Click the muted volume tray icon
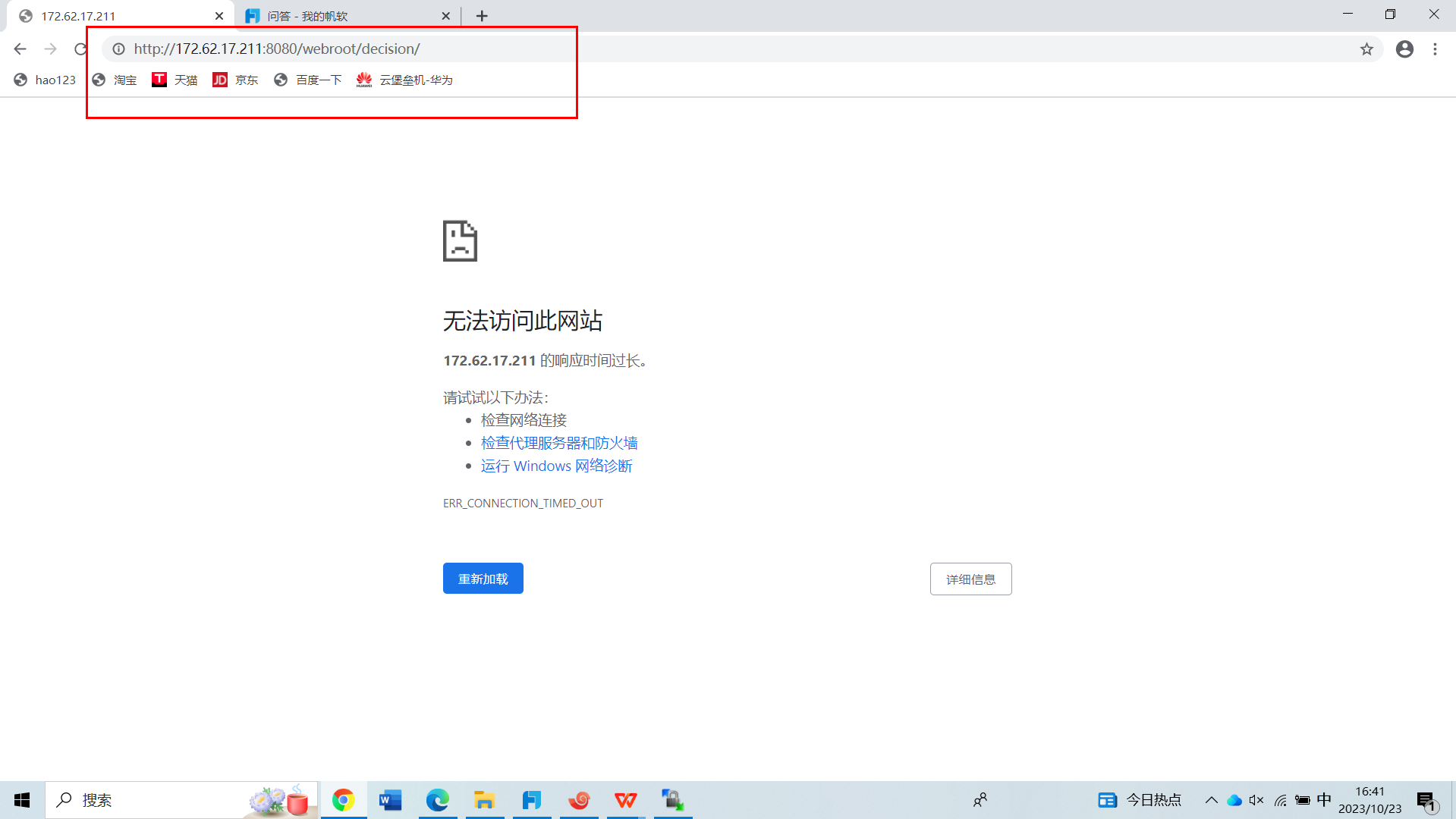Viewport: 1456px width, 819px height. 1256,800
